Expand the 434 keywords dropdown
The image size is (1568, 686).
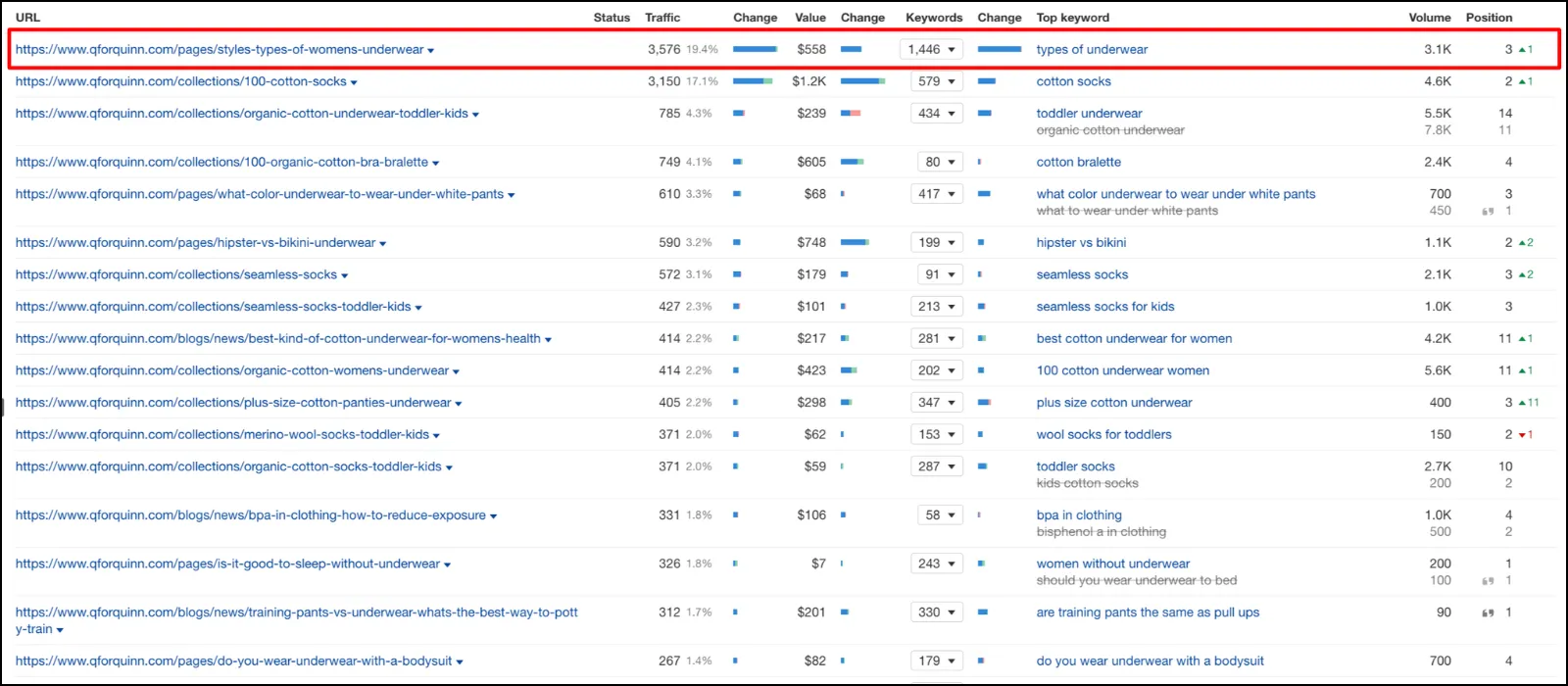tap(937, 114)
